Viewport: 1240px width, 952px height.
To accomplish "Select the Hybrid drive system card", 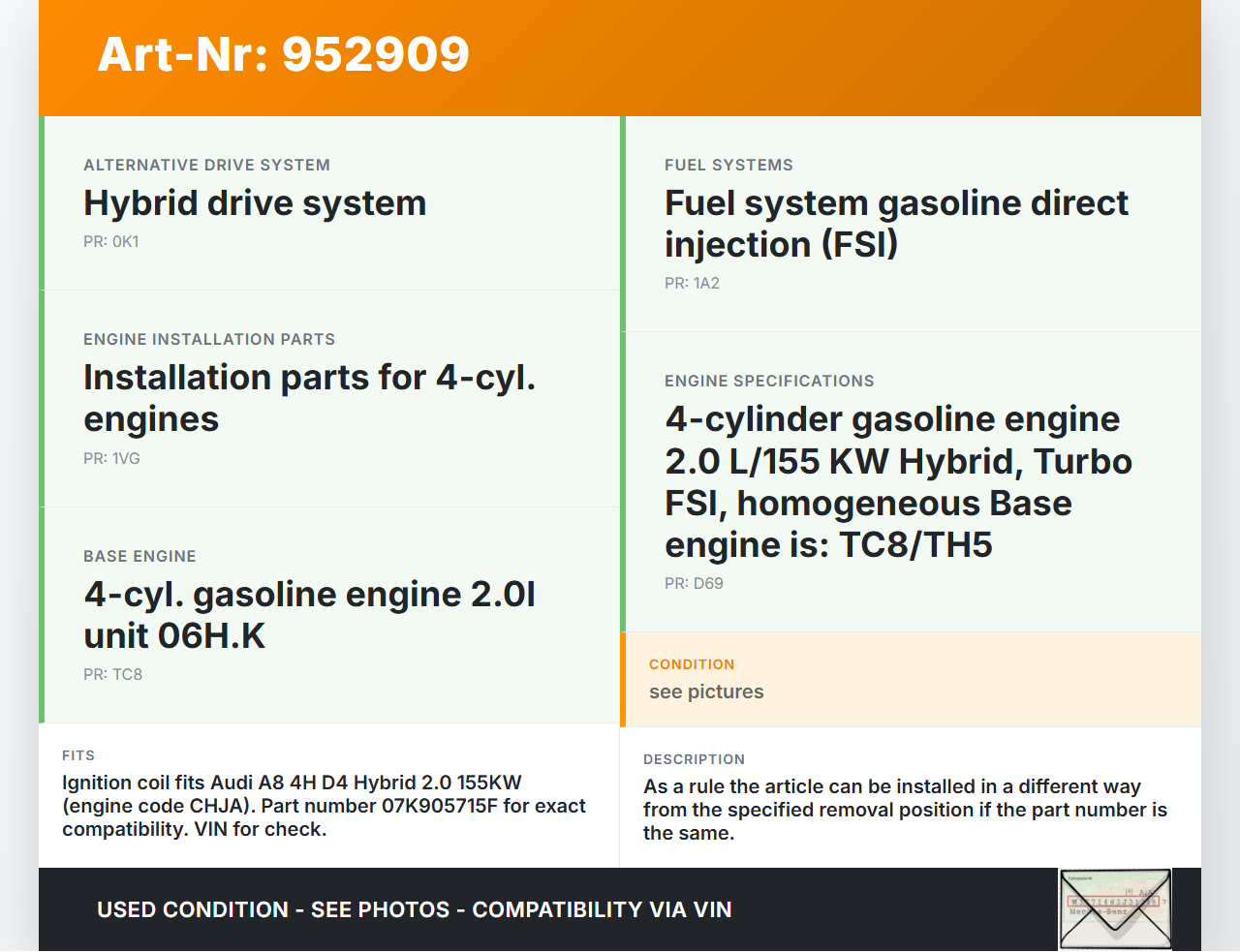I will 329,203.
